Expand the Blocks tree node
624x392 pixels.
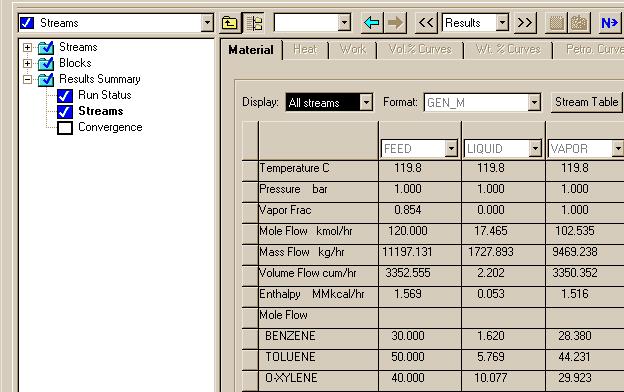point(27,64)
